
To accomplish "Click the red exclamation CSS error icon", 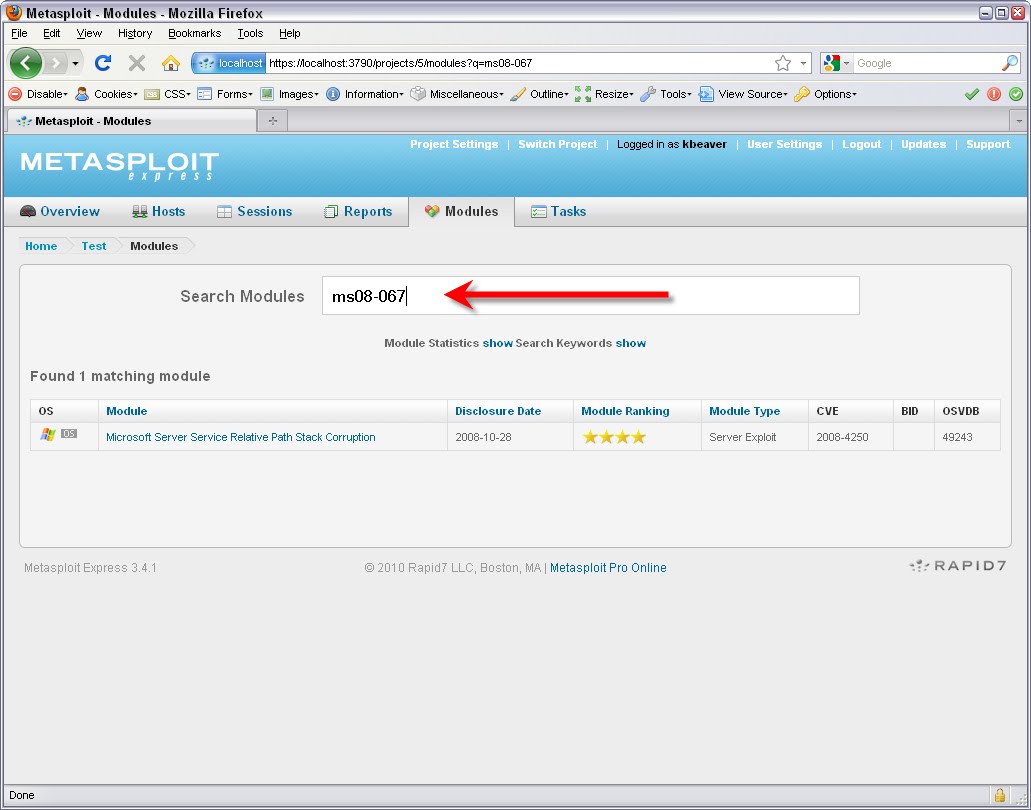I will [x=994, y=94].
